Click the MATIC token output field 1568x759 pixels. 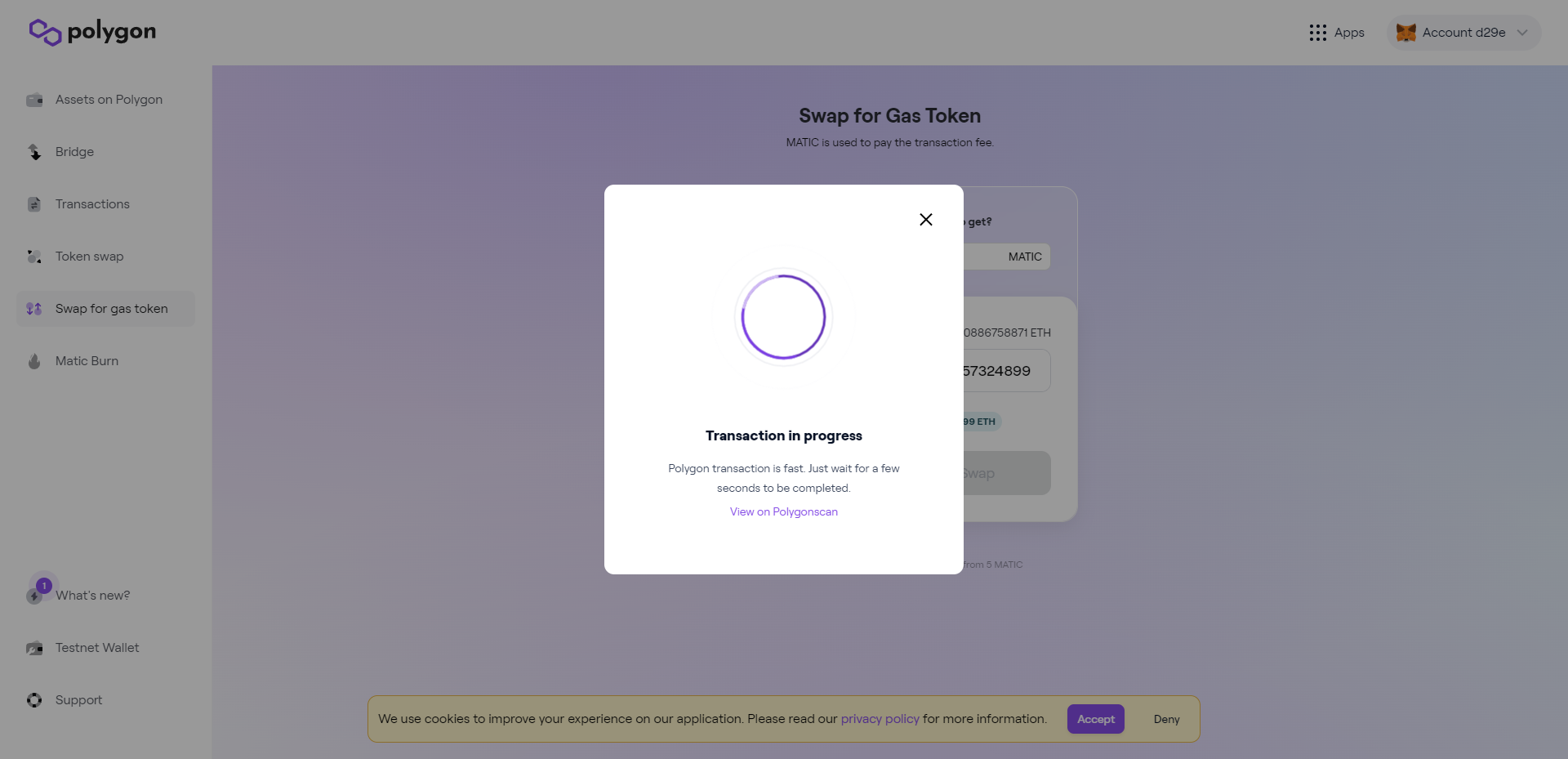[x=1007, y=257]
